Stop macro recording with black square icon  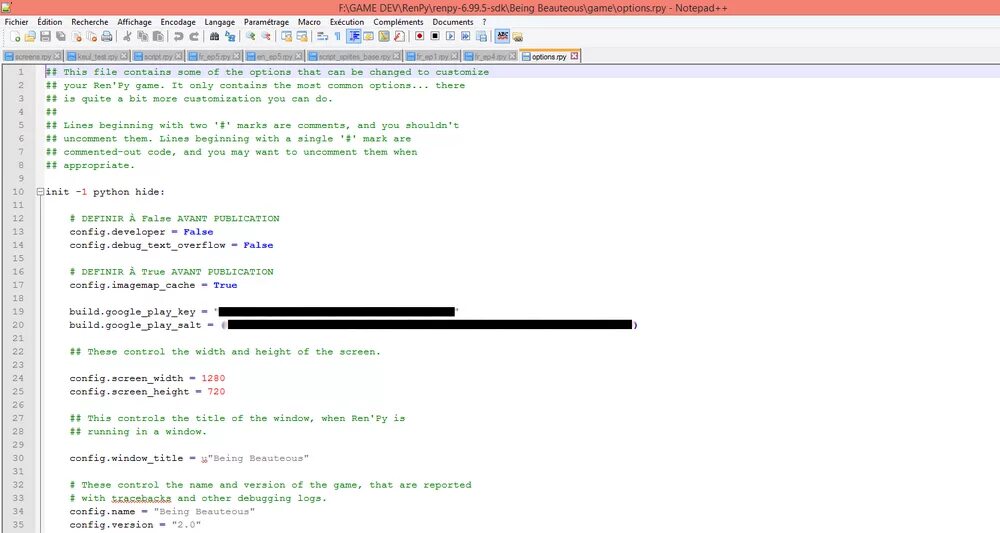(x=435, y=36)
